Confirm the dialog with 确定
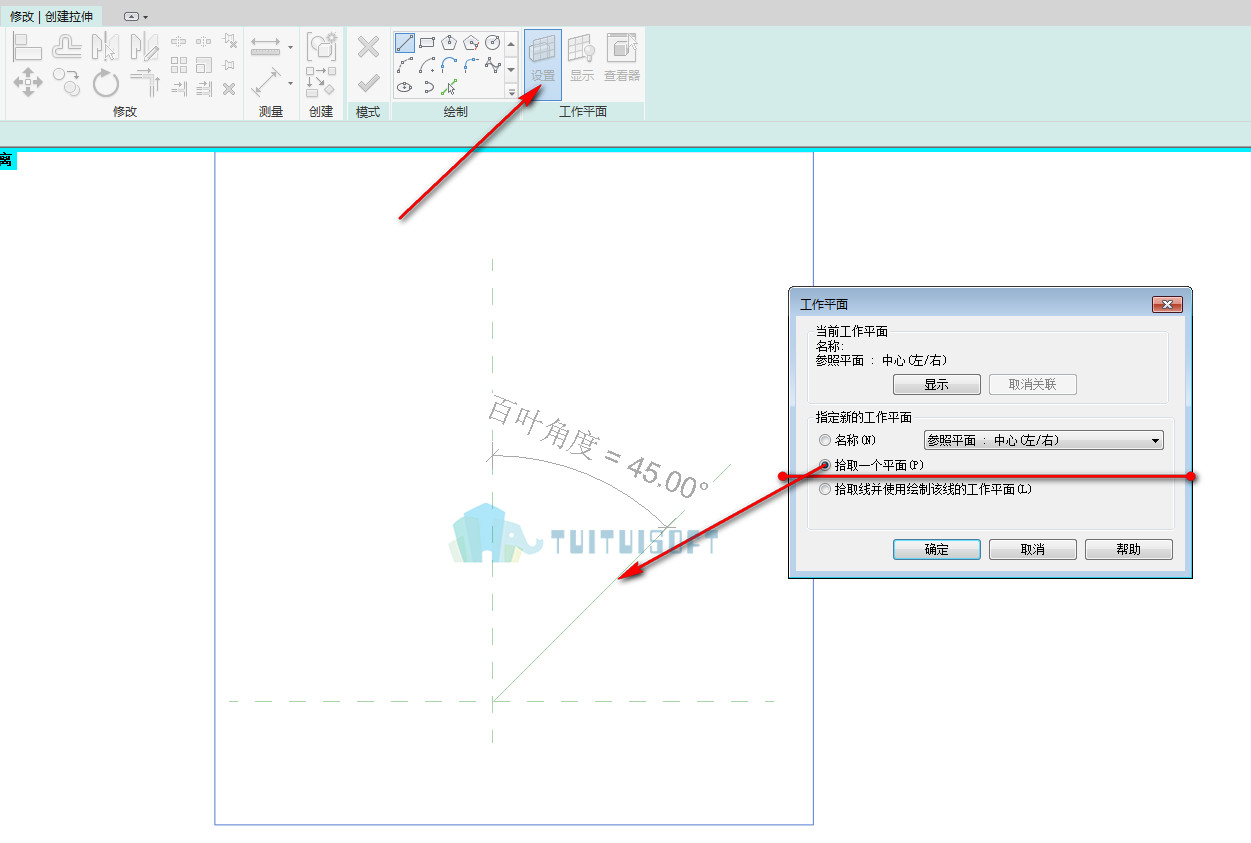Screen dimensions: 1251x843 point(937,549)
